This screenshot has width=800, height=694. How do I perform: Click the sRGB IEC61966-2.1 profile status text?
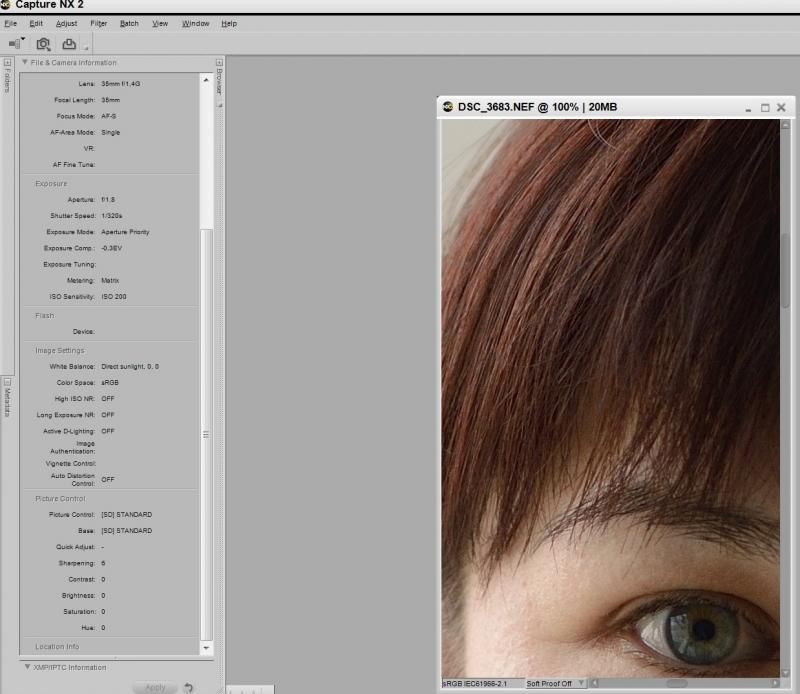click(x=474, y=683)
